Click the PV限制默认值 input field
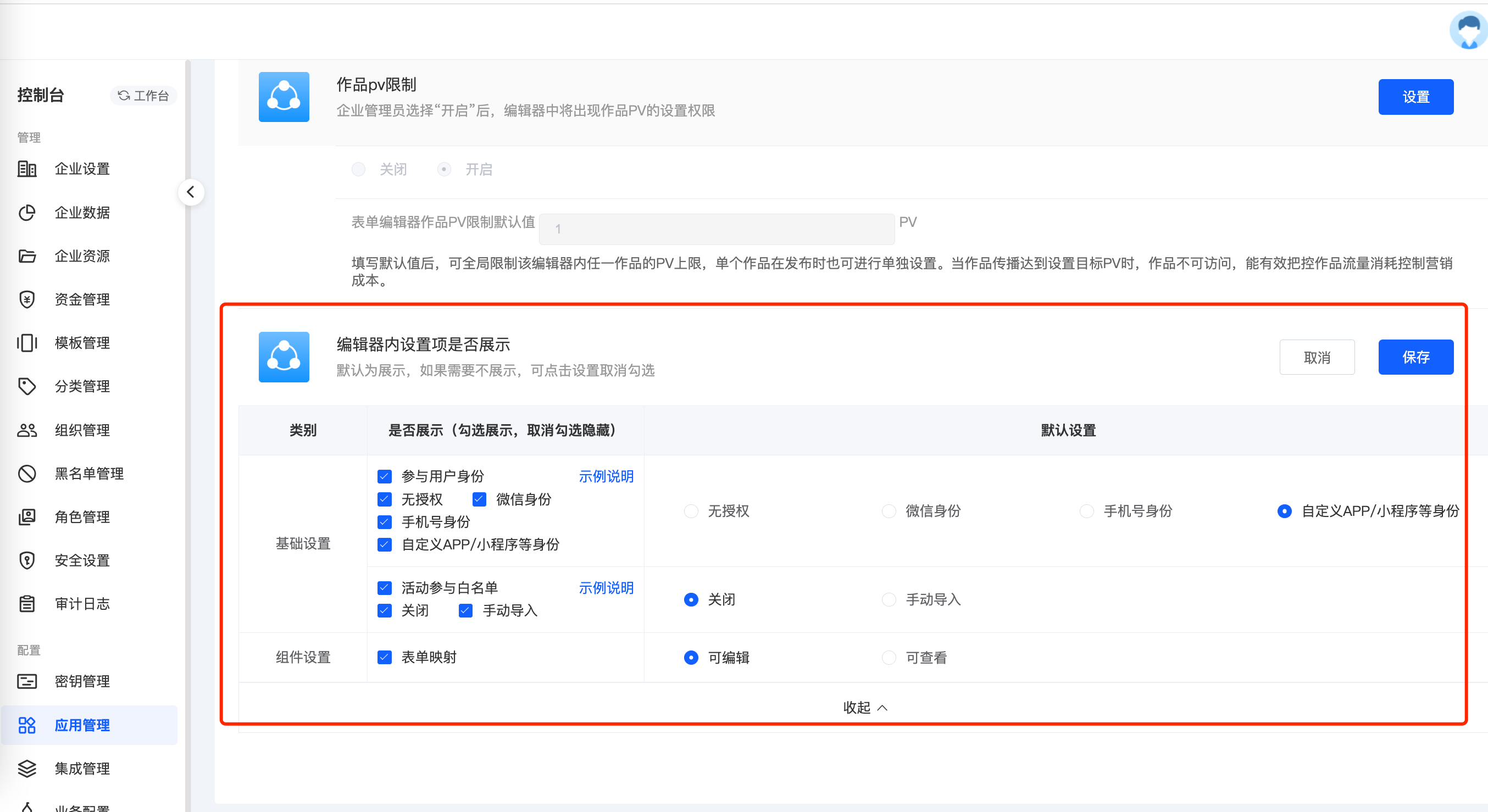1488x812 pixels. coord(717,229)
